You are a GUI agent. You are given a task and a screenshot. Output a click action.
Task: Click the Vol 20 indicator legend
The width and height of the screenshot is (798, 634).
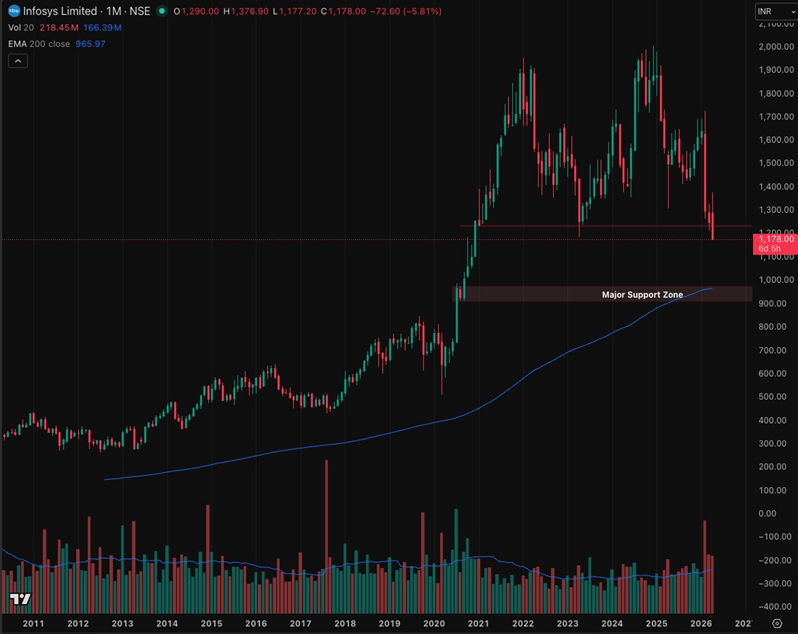[21, 27]
